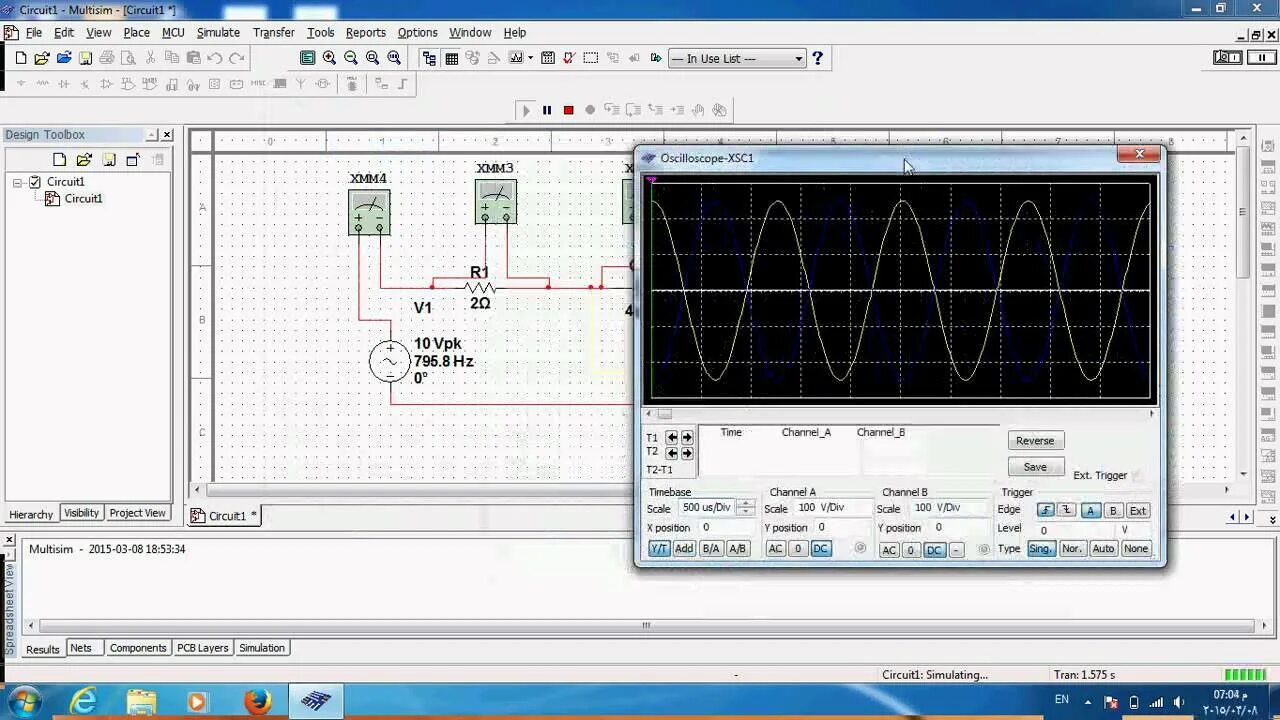Move cursor T2 right with arrow
Image resolution: width=1280 pixels, height=720 pixels.
(687, 453)
